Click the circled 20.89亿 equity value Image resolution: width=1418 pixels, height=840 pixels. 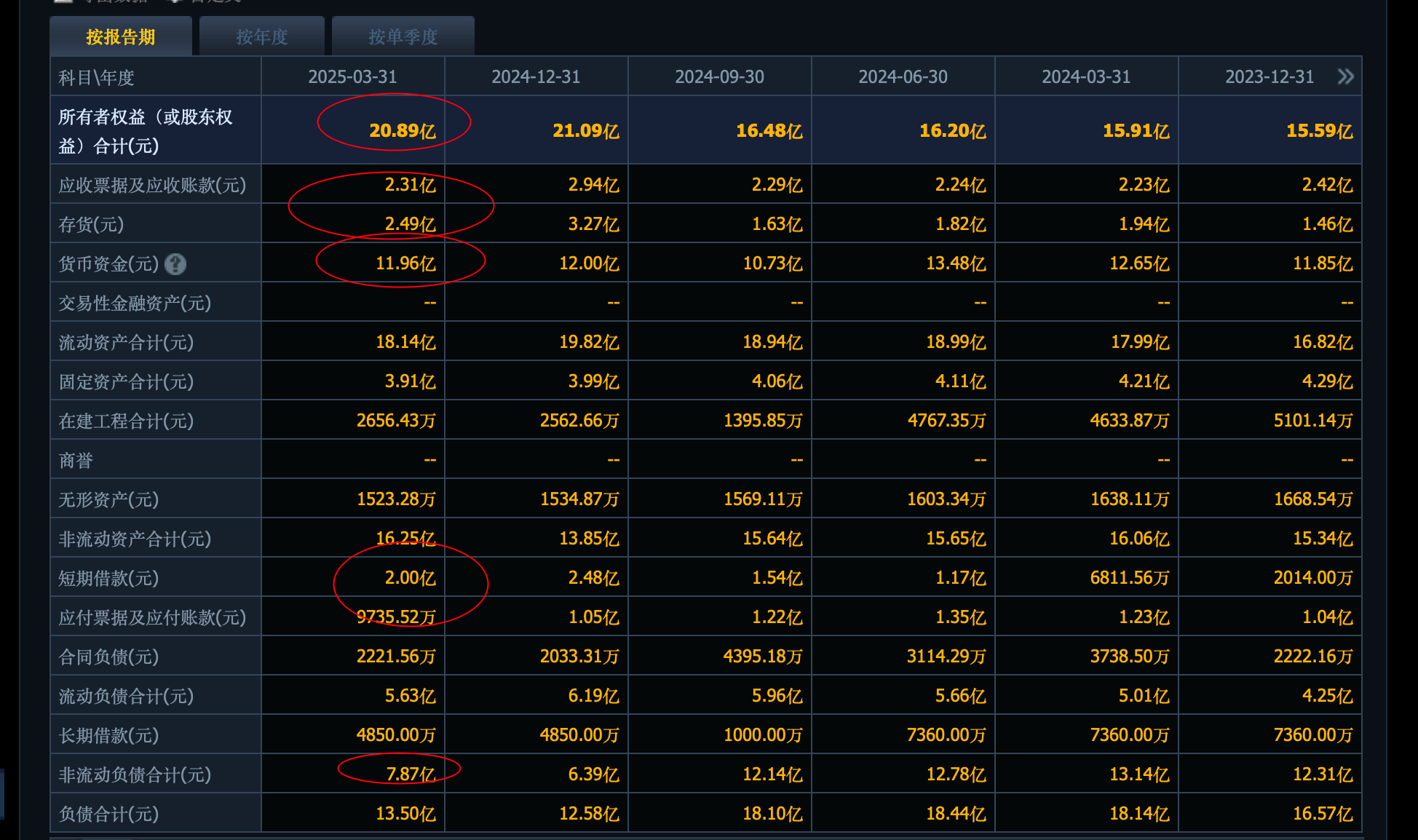[402, 130]
